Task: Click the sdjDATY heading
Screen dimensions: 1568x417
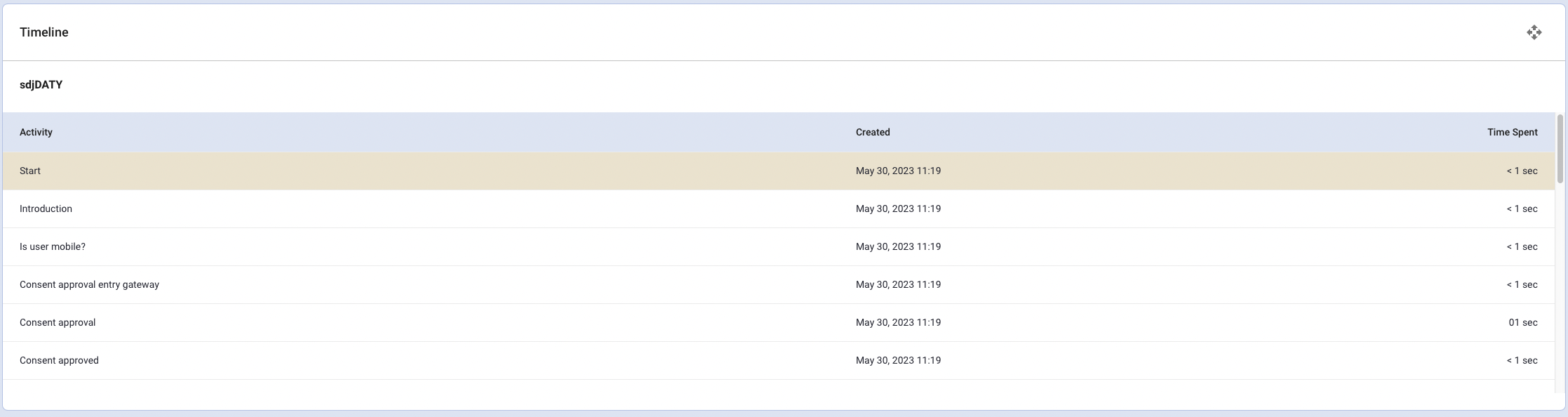Action: pyautogui.click(x=41, y=84)
